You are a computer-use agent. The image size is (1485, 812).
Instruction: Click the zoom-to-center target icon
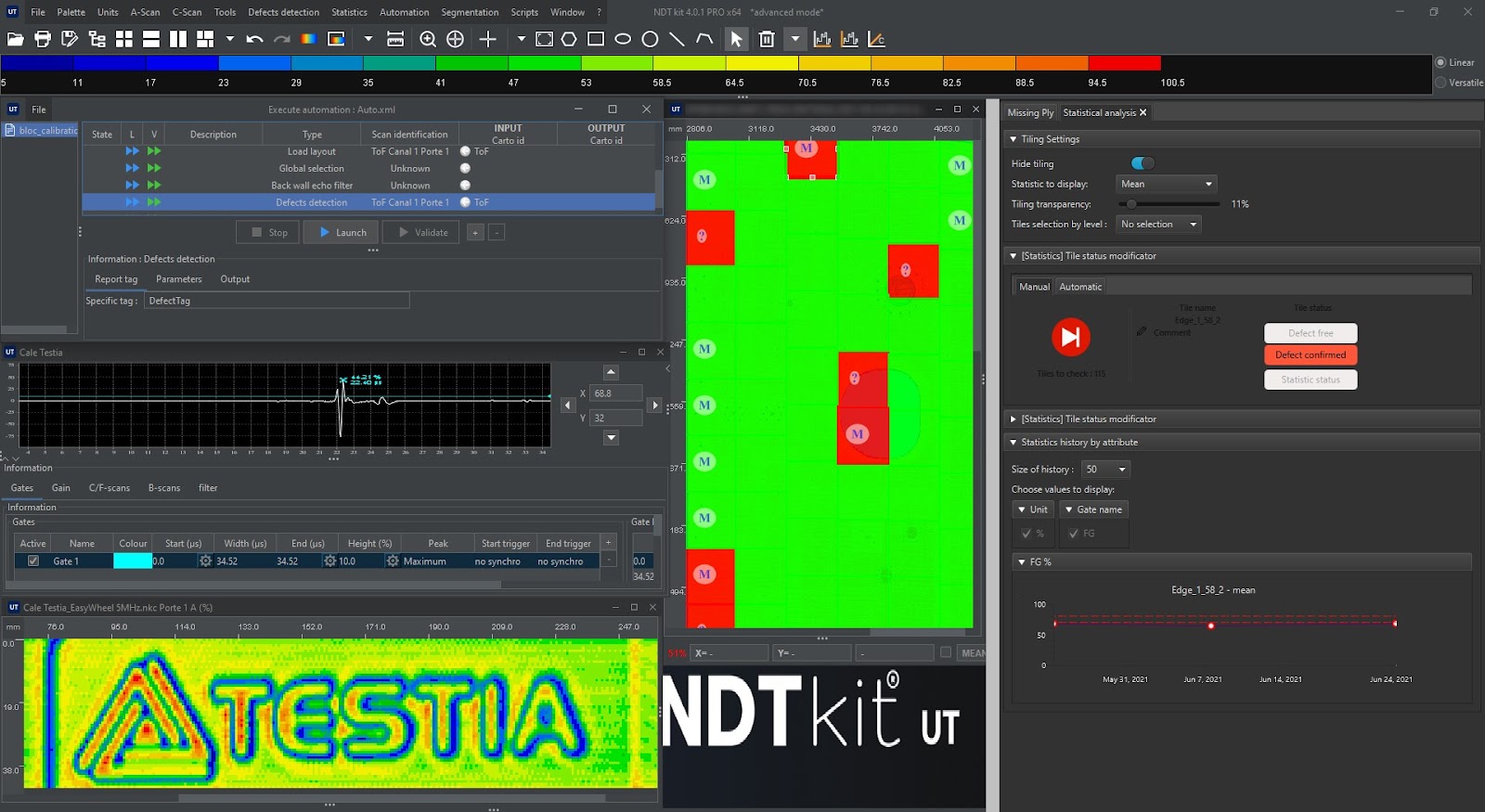point(455,39)
